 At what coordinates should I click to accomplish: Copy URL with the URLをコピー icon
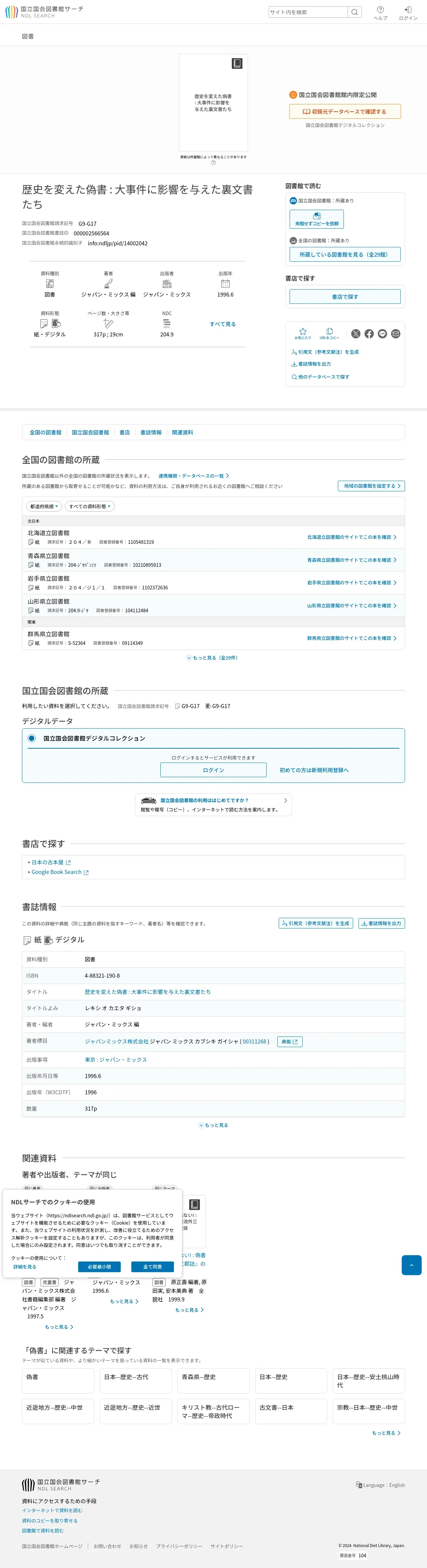click(x=330, y=333)
